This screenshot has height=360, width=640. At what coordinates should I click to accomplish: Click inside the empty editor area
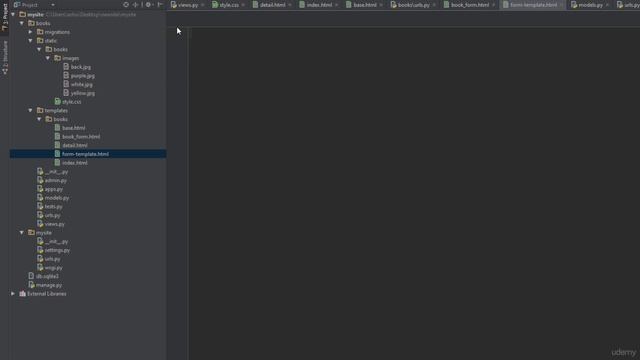tap(414, 193)
